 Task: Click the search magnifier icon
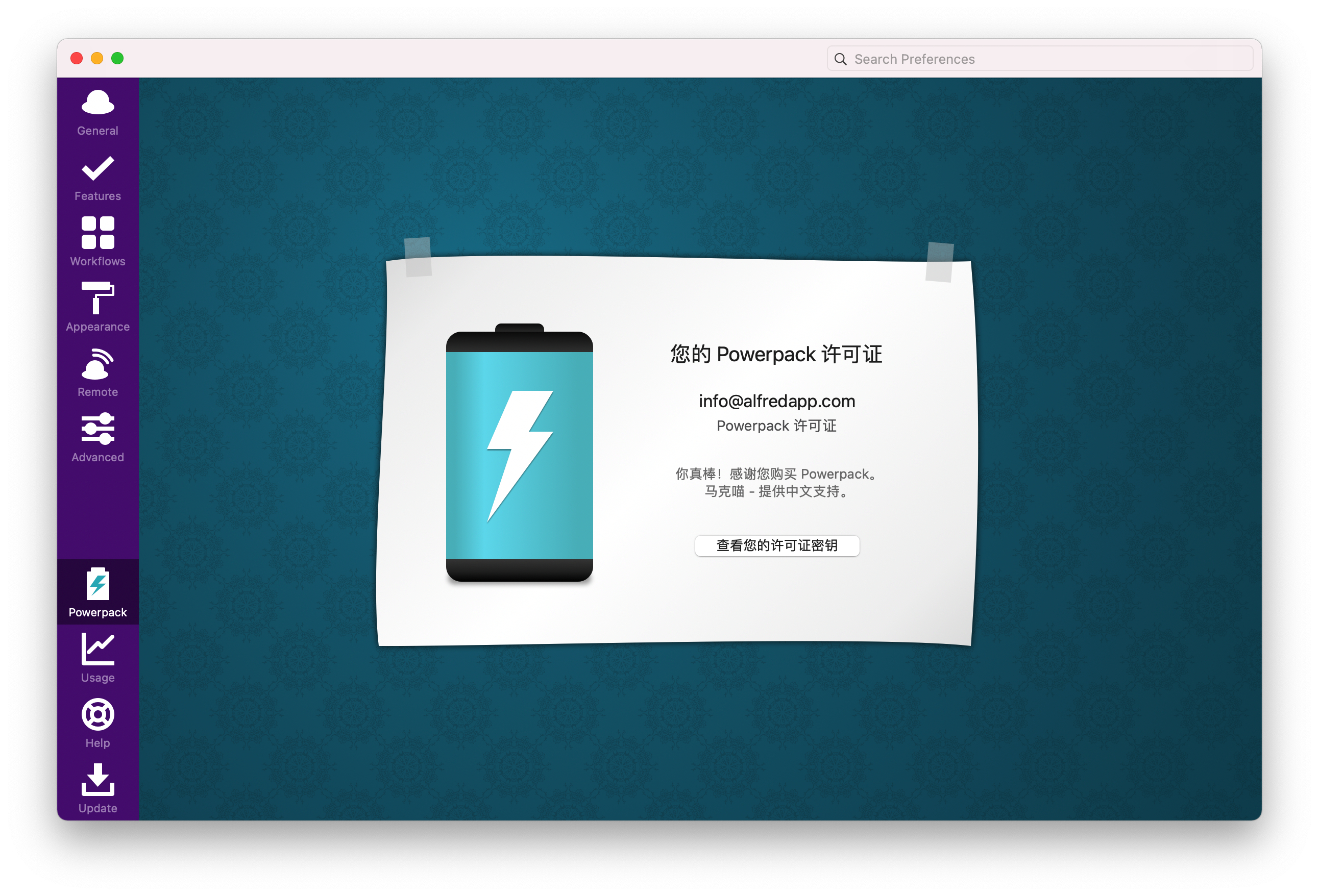(x=841, y=59)
